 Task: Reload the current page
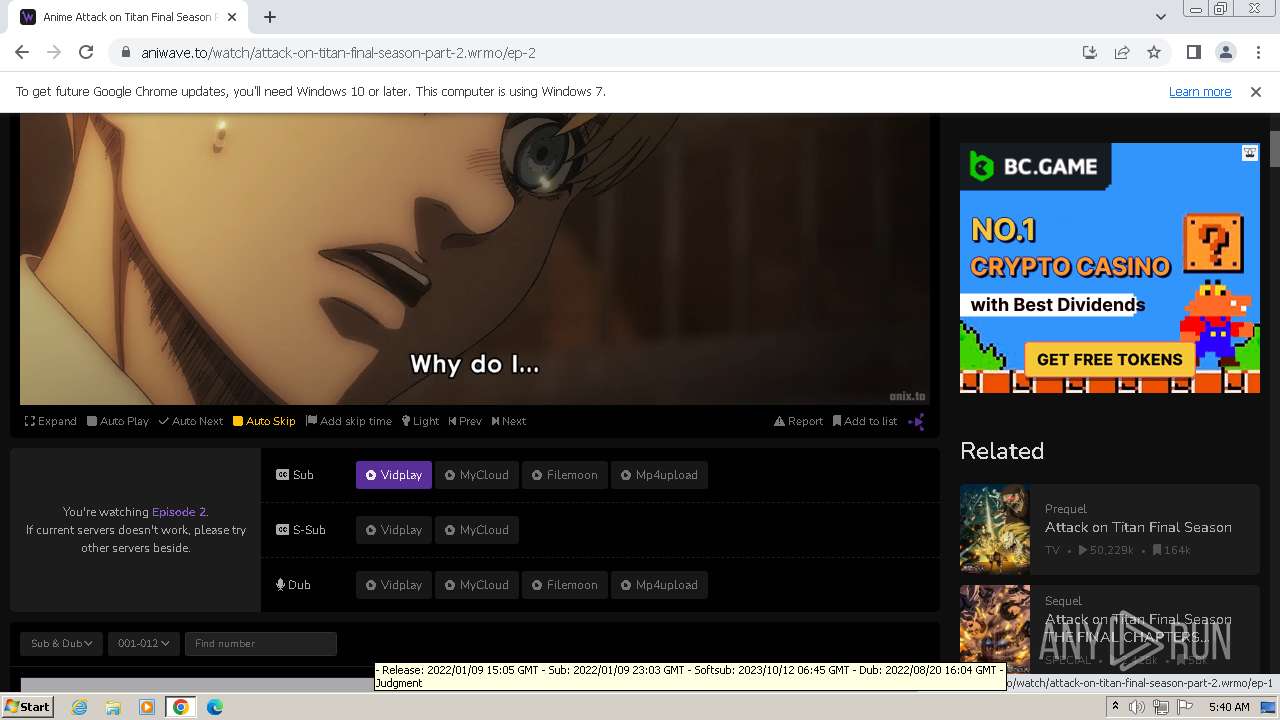pos(86,53)
